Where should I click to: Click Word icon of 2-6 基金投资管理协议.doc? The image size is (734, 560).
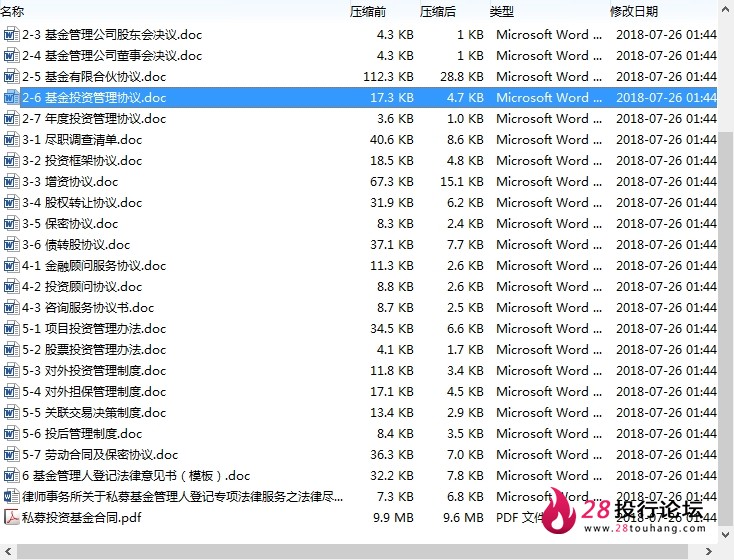(11, 97)
